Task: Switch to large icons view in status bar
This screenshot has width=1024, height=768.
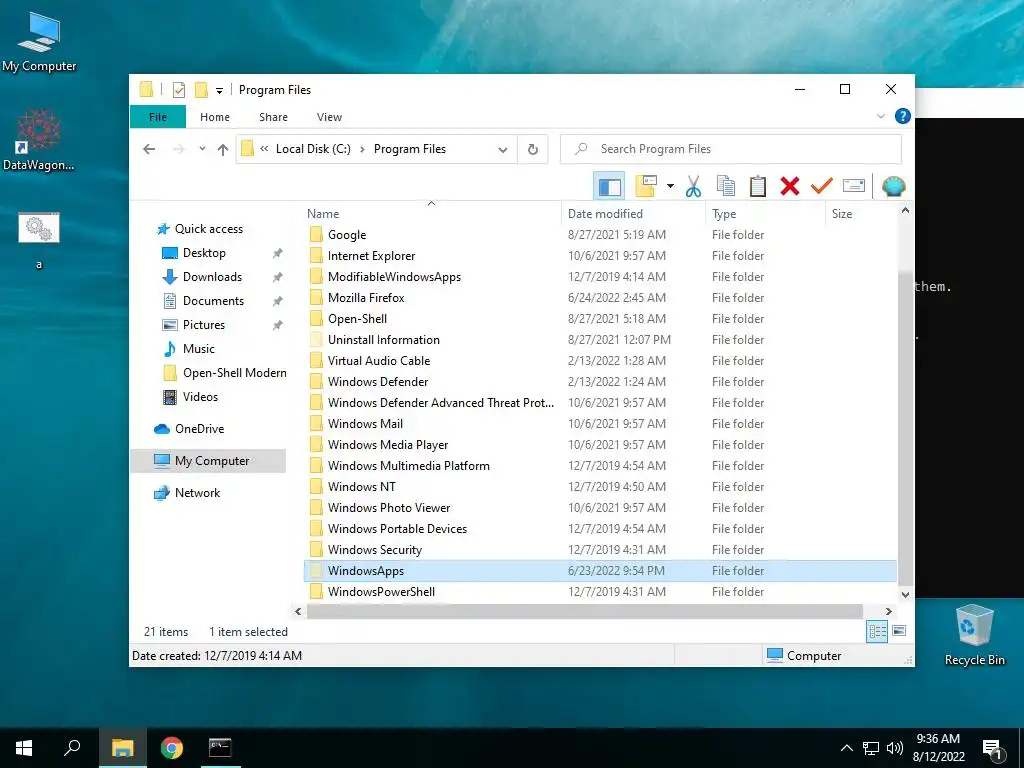Action: pyautogui.click(x=899, y=631)
